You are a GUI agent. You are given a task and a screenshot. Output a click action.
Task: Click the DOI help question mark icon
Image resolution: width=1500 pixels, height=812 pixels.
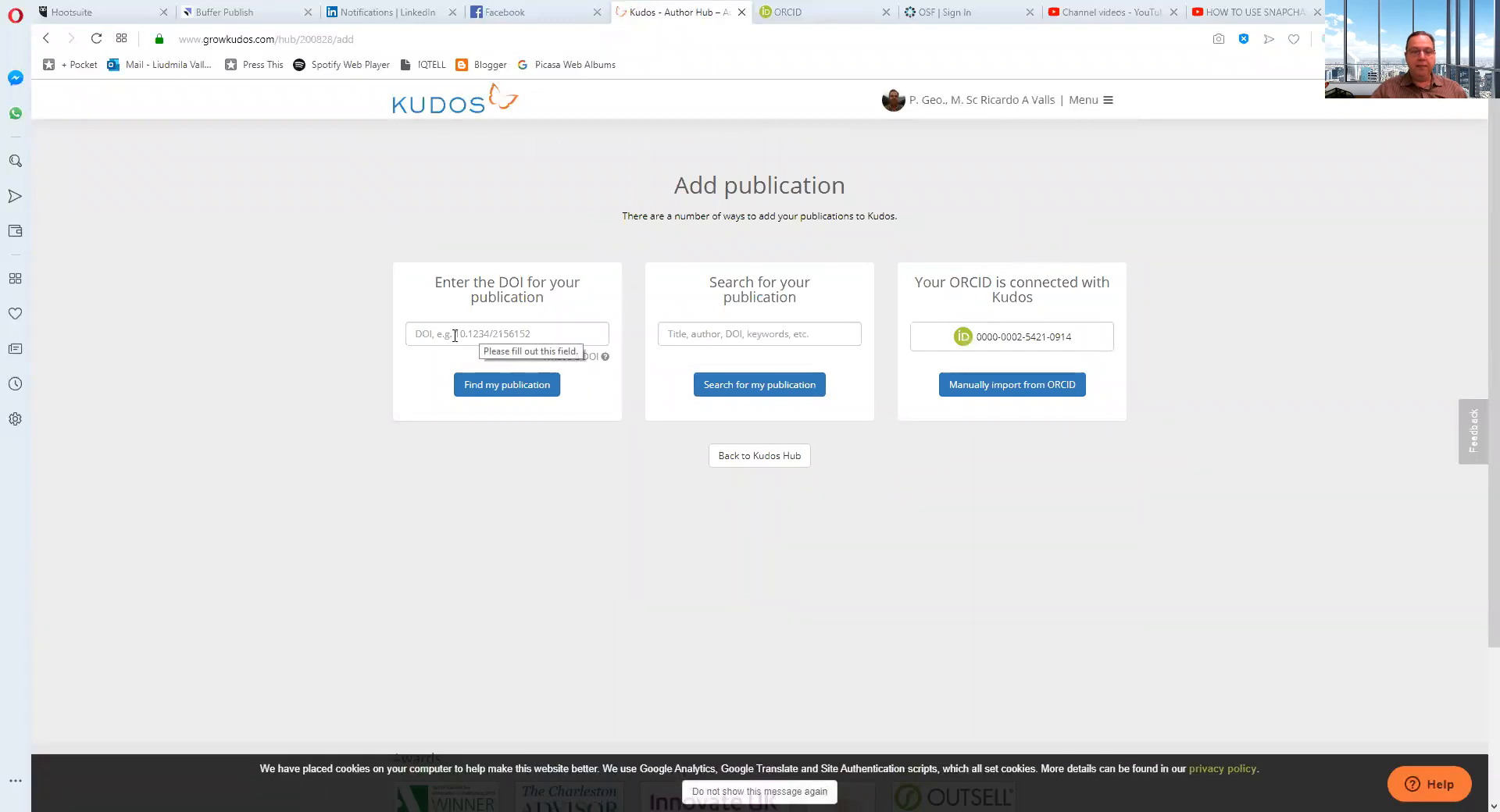tap(605, 357)
